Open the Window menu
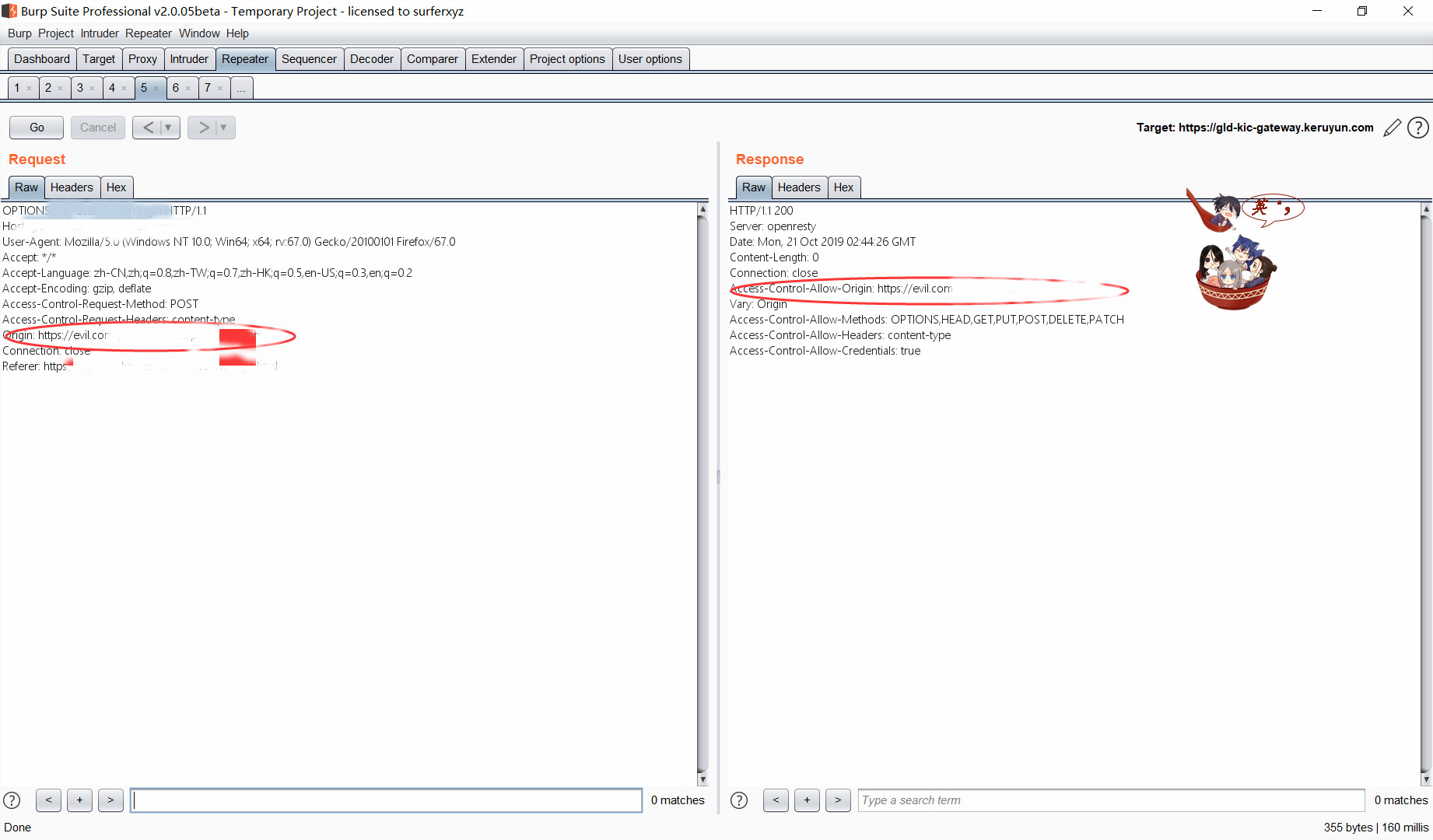This screenshot has width=1433, height=840. (199, 33)
